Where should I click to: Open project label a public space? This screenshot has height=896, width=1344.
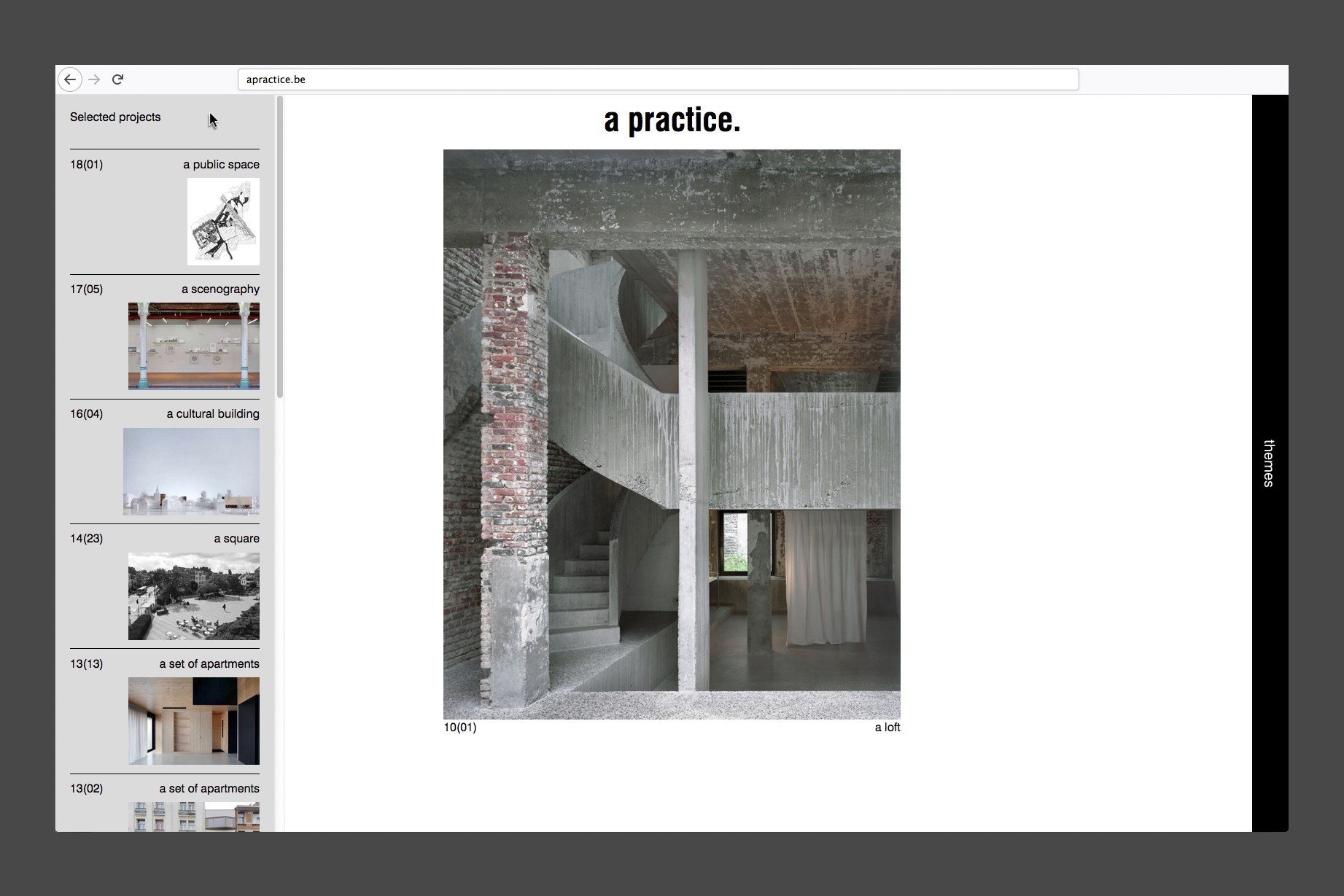pyautogui.click(x=221, y=164)
